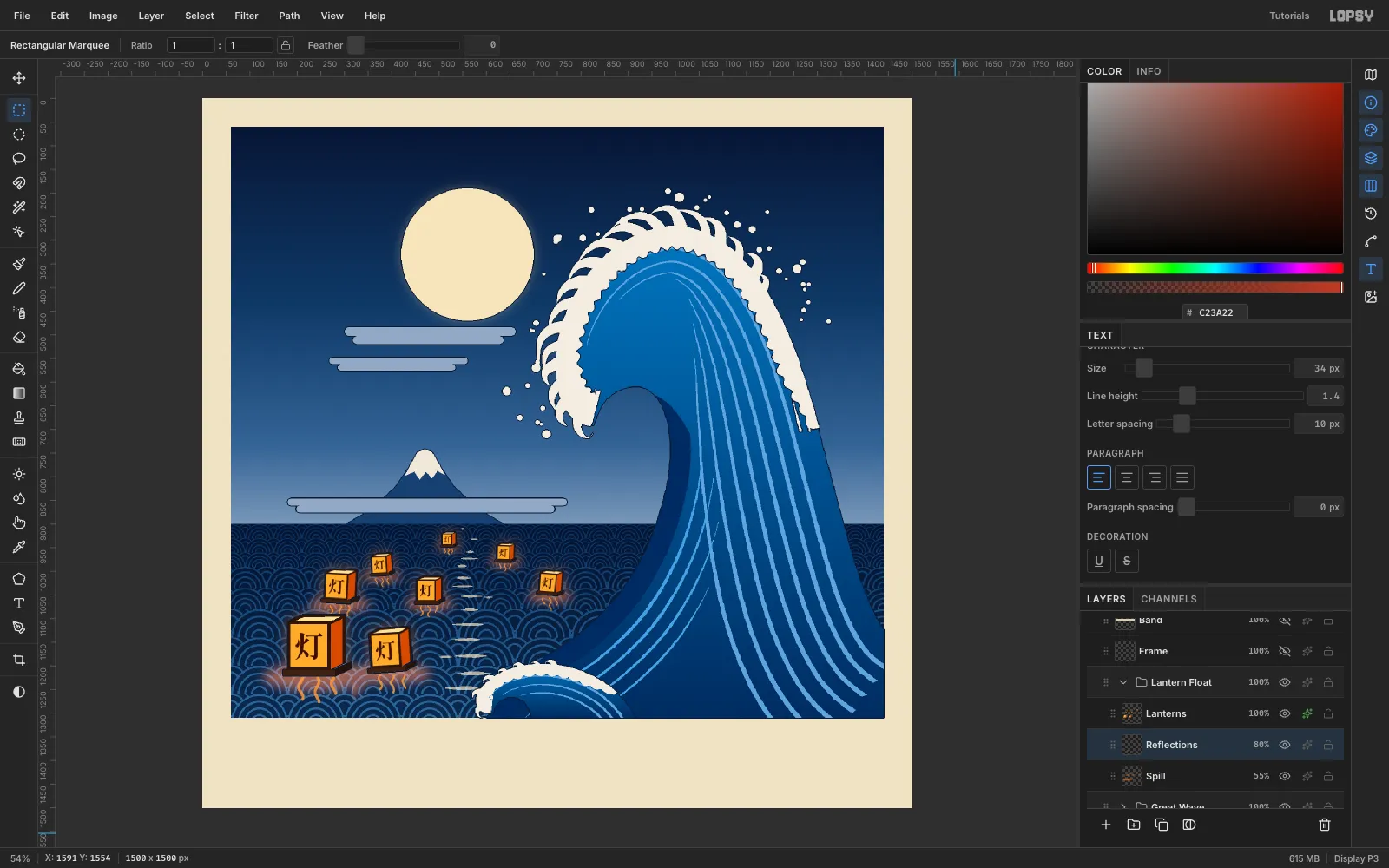Open the Paths panel icon
Viewport: 1389px width, 868px height.
coord(1371,241)
